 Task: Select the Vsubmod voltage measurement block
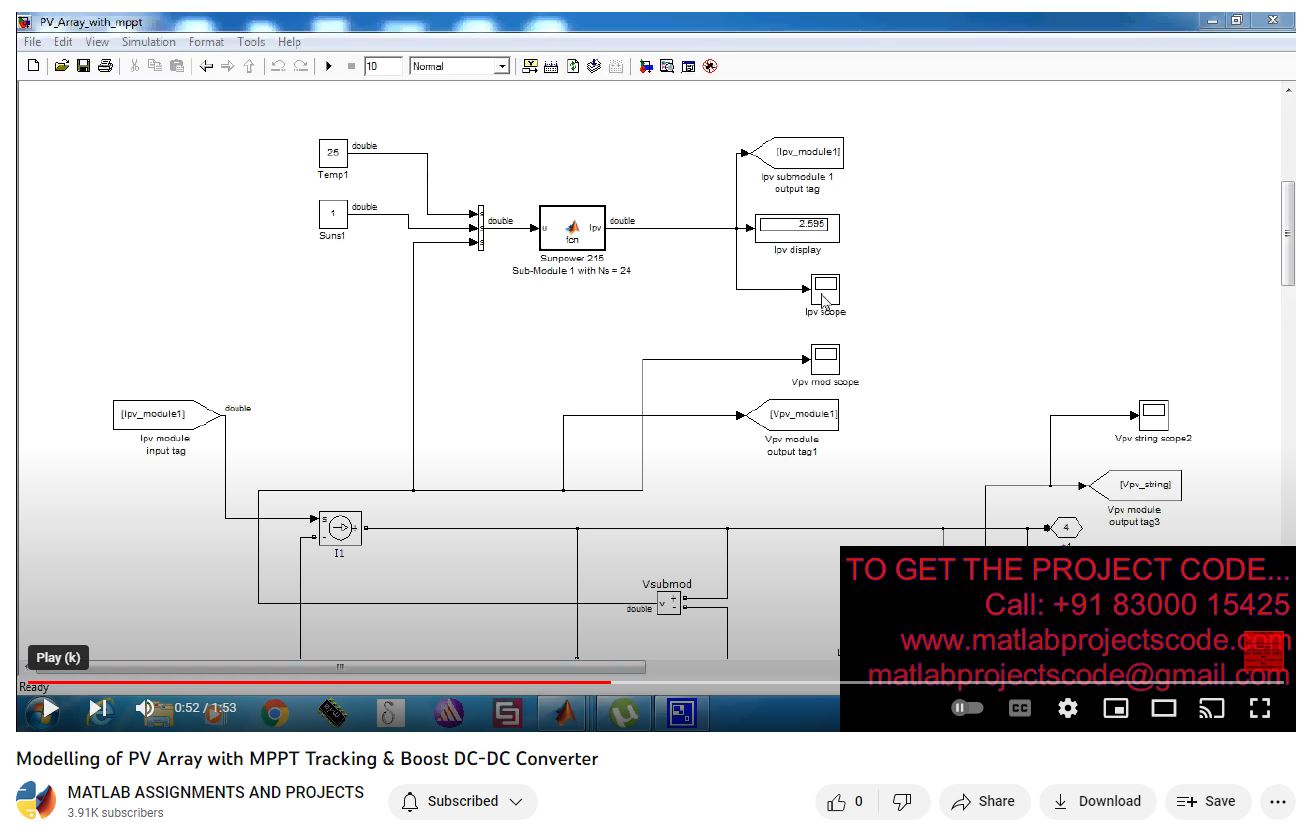tap(668, 602)
